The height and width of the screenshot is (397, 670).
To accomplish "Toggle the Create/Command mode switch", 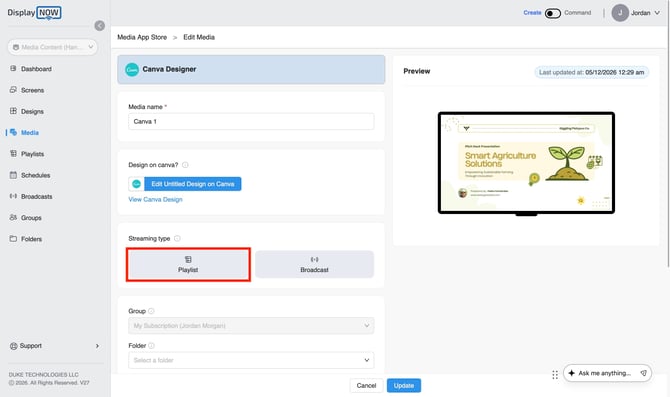I will [552, 13].
